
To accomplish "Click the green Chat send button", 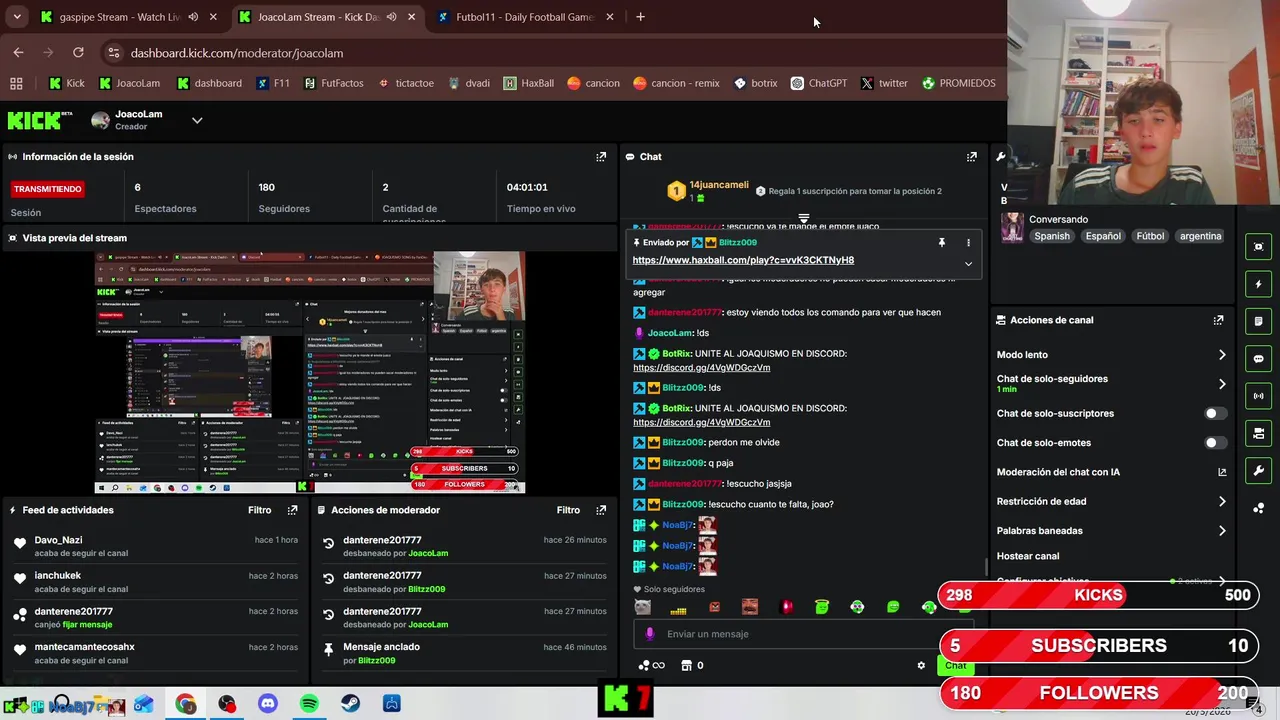I will point(956,666).
